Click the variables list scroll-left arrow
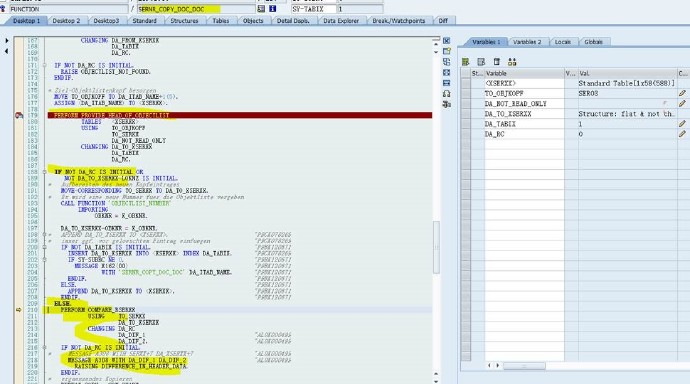 (x=489, y=366)
